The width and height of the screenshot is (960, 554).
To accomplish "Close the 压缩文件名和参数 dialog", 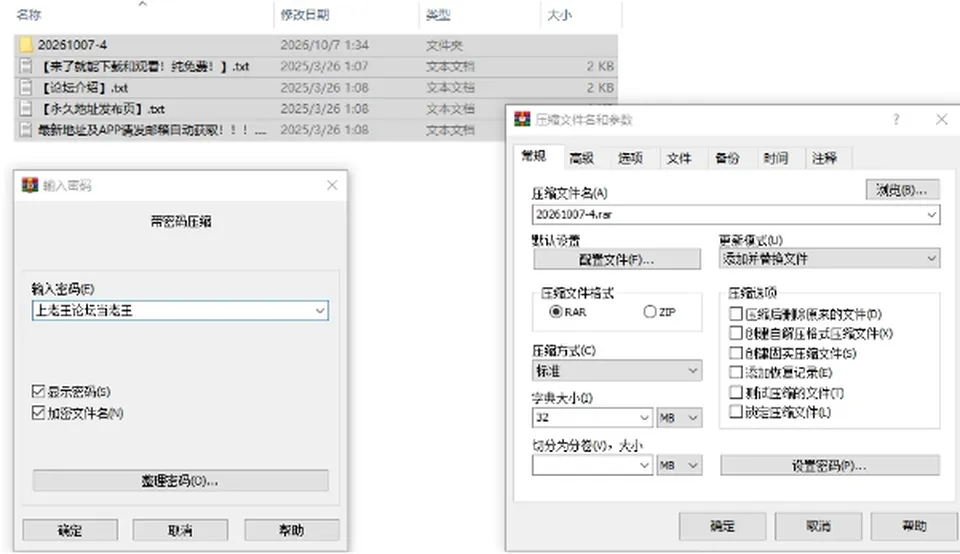I will (942, 119).
